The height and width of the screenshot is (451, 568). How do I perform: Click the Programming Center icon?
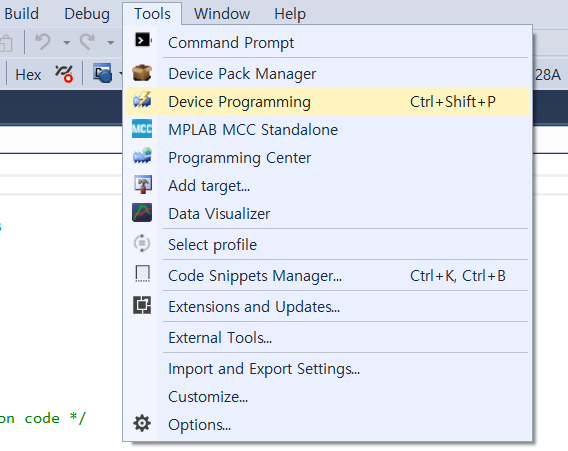(142, 156)
